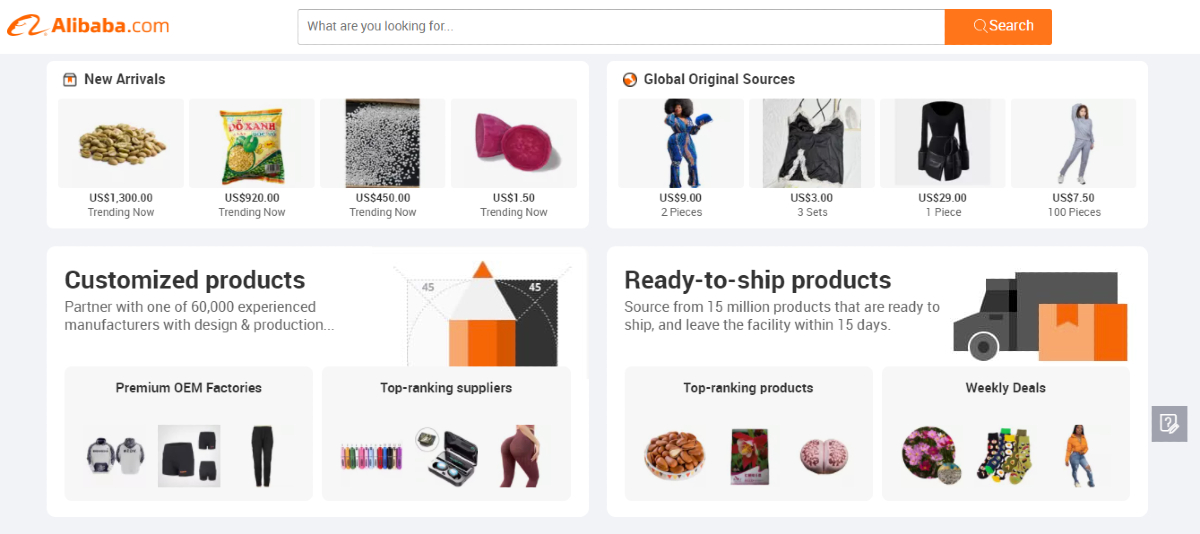View the Weekly Deals card
Screen dimensions: 1200x534
[1005, 433]
